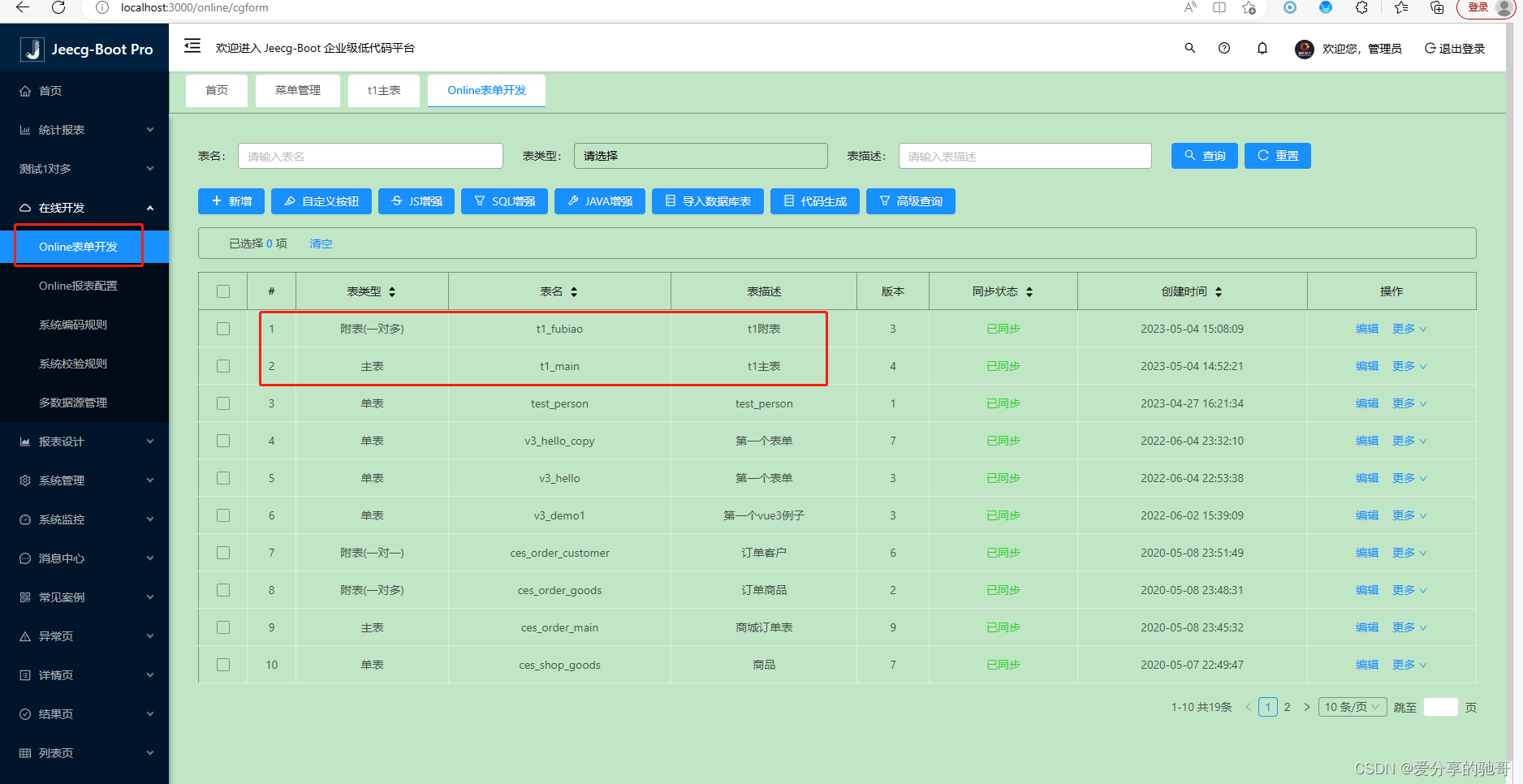
Task: Click 导入数据库表 import button
Action: [708, 201]
